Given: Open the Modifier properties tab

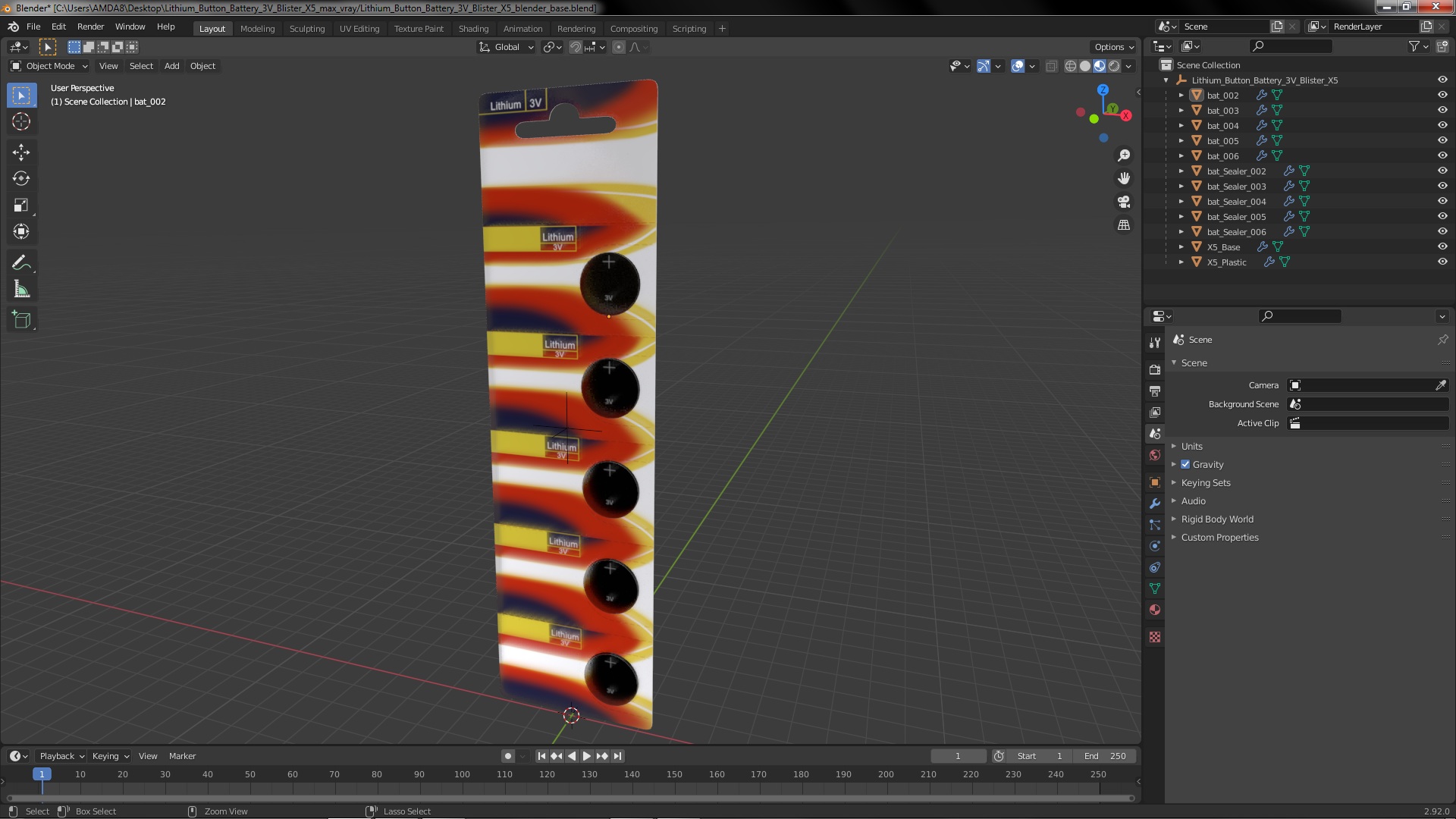Looking at the screenshot, I should coord(1155,504).
